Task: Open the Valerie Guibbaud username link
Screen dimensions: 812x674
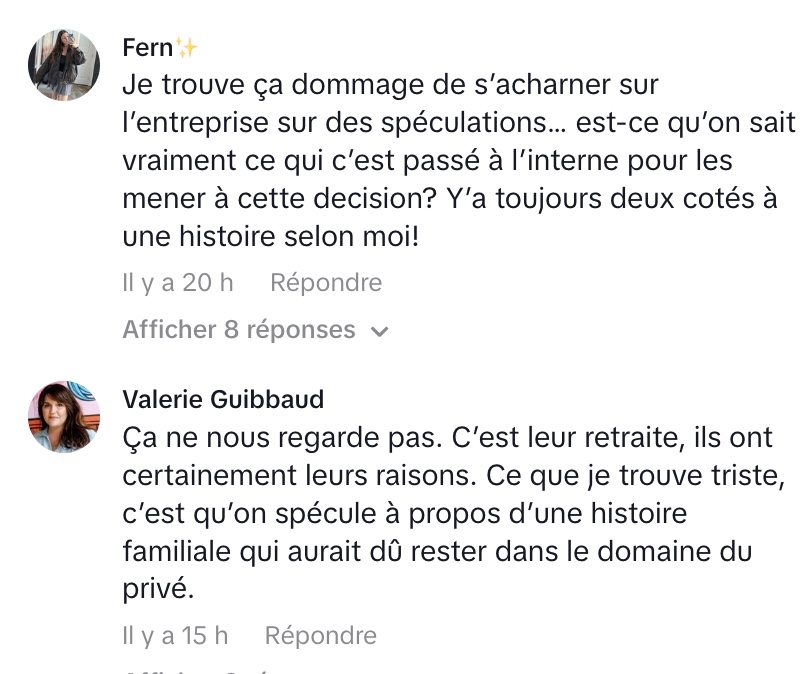Action: click(x=223, y=400)
